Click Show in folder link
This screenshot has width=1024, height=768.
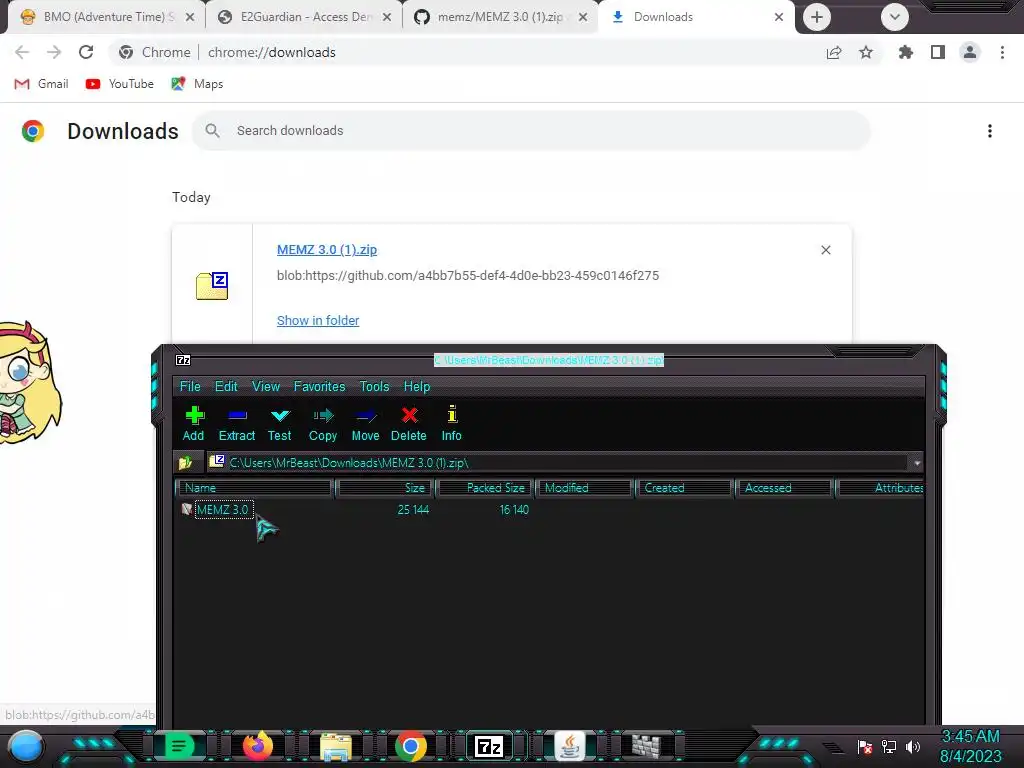pyautogui.click(x=318, y=321)
